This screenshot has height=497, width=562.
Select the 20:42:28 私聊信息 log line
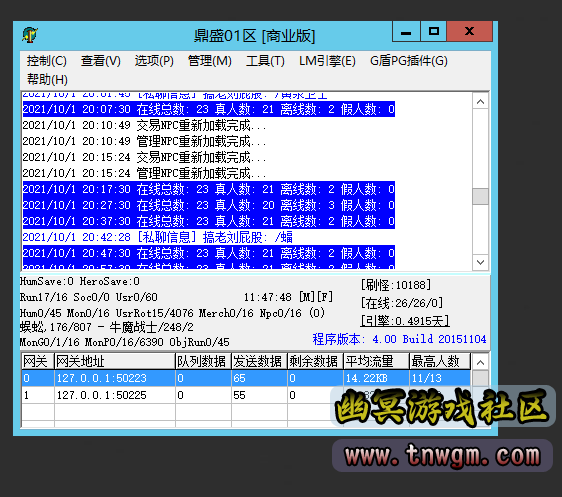pyautogui.click(x=158, y=237)
